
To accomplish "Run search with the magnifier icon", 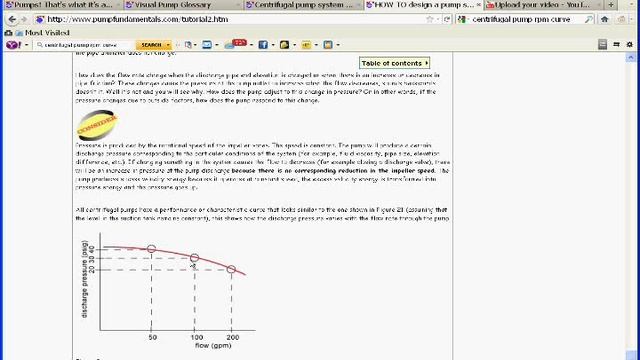I will 589,19.
